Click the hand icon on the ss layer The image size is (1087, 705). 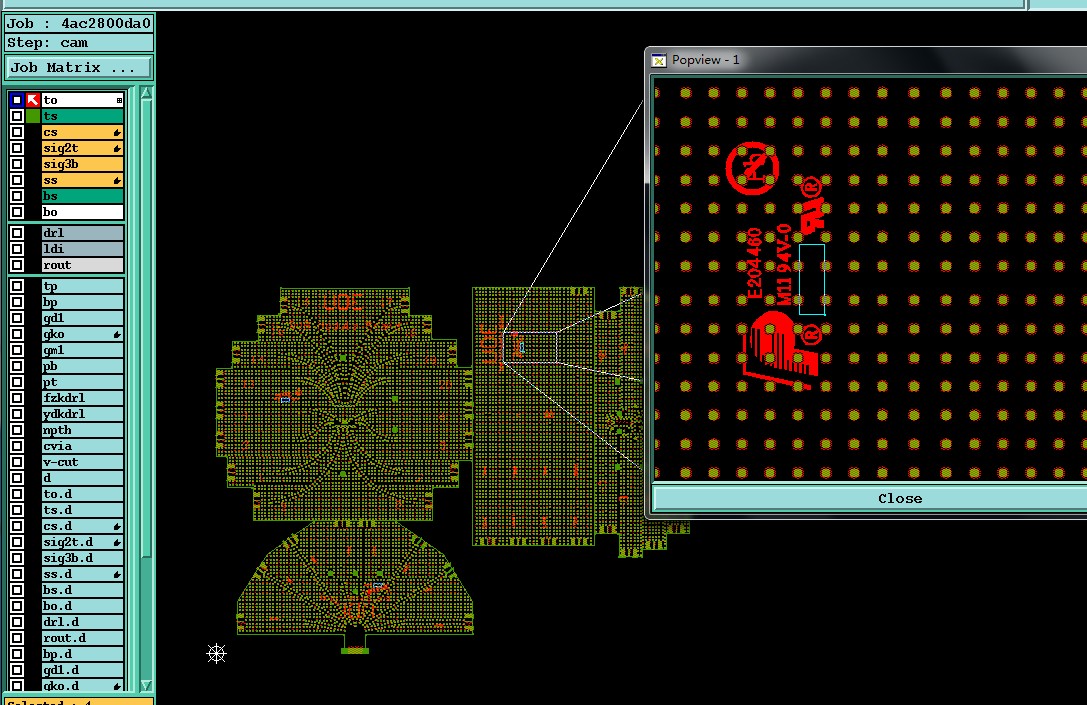(x=117, y=180)
